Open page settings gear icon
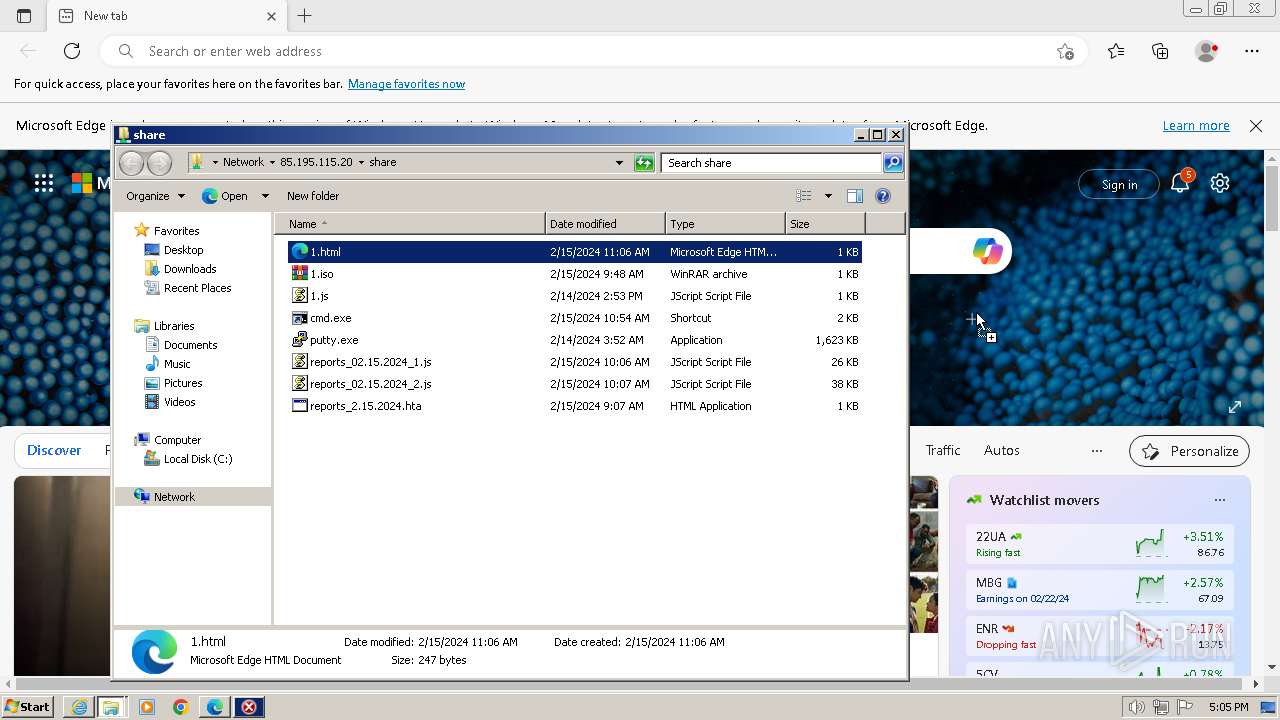The image size is (1280, 720). [x=1220, y=183]
